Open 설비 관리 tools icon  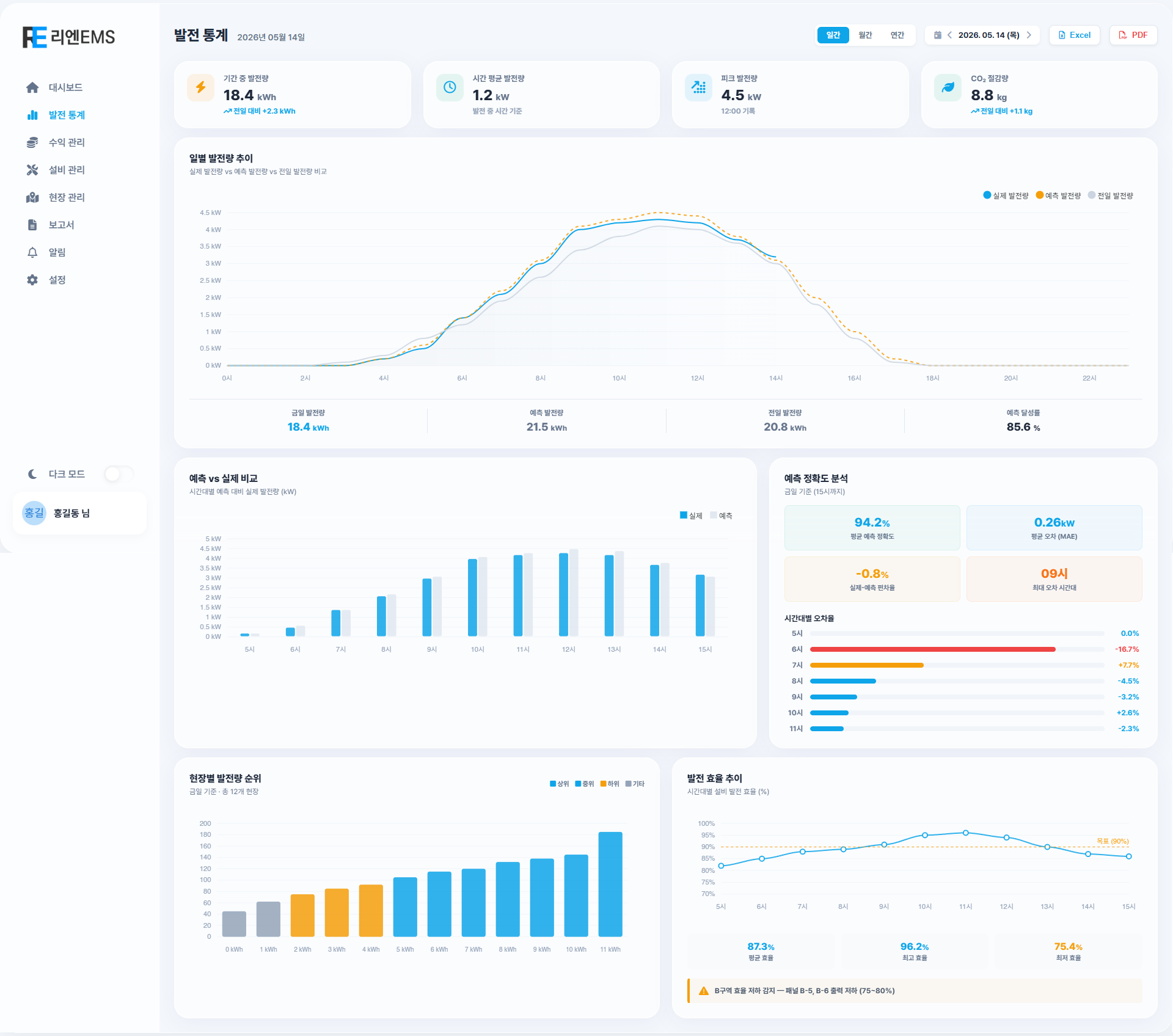(x=32, y=170)
